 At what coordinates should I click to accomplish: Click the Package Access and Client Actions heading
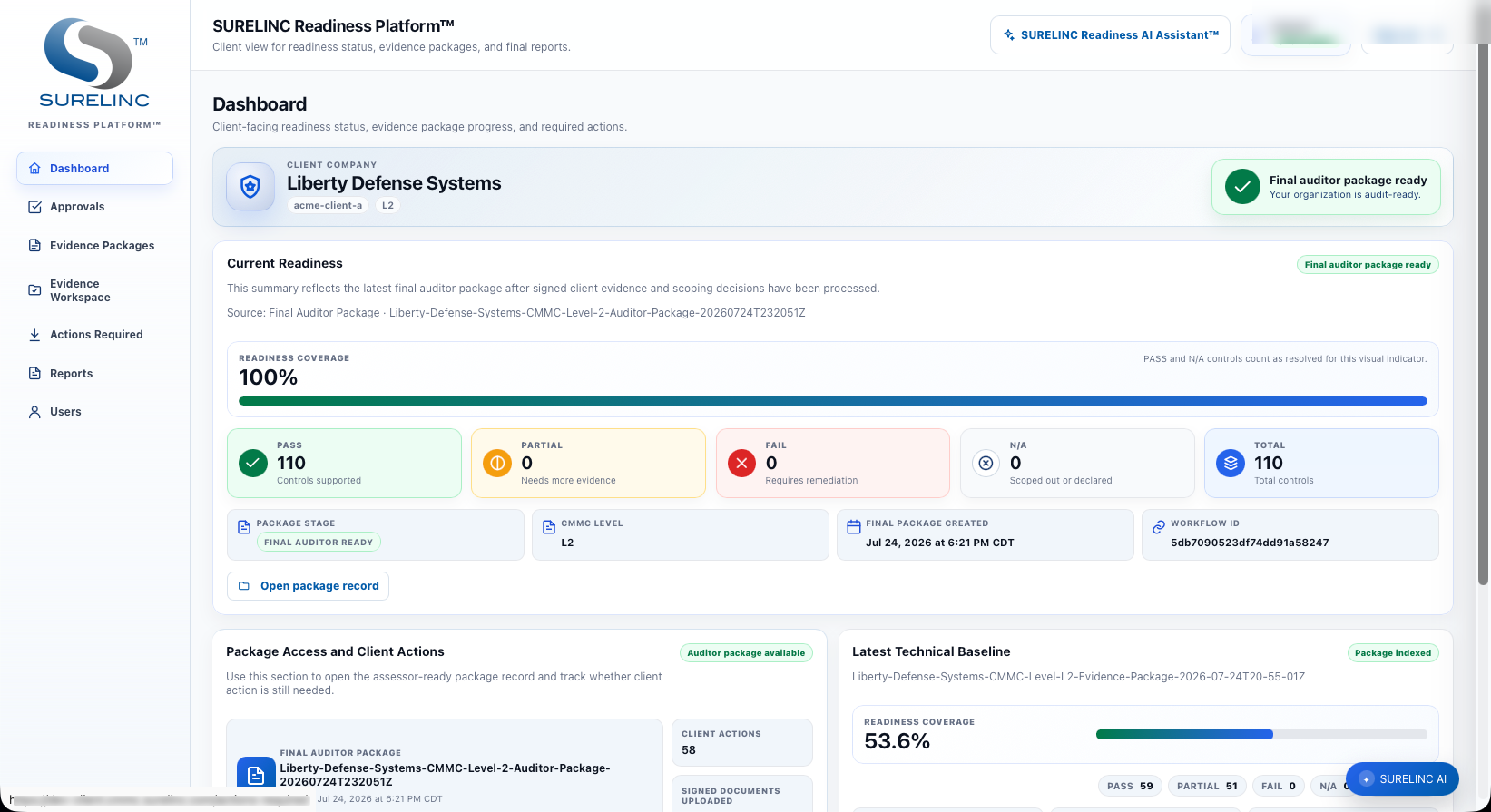tap(335, 652)
